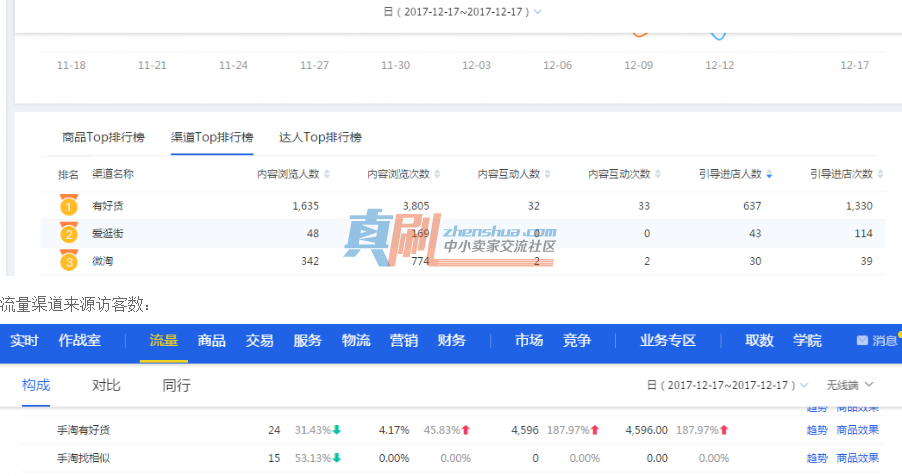This screenshot has height=476, width=902.
Task: Click green down arrow beside 31.43%
Action: tap(337, 430)
